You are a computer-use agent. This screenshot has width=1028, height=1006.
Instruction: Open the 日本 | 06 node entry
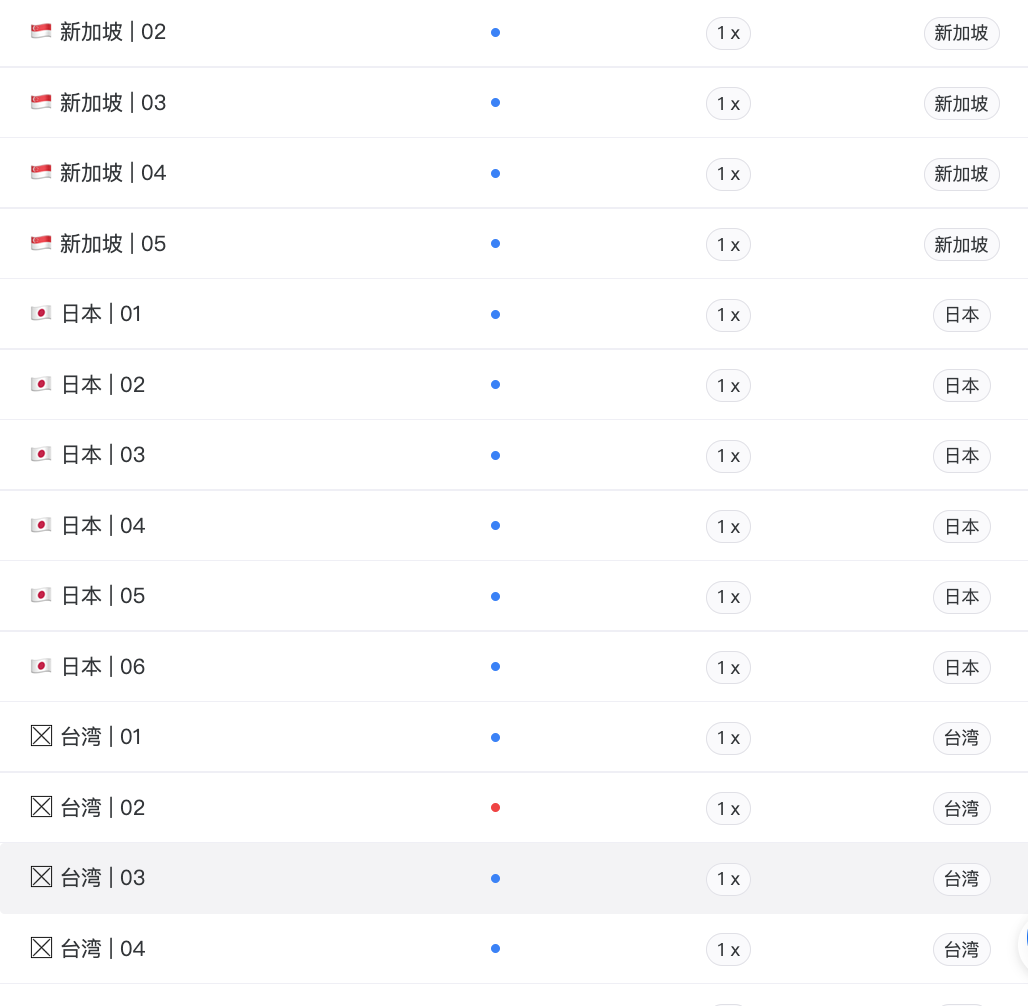[x=514, y=666]
